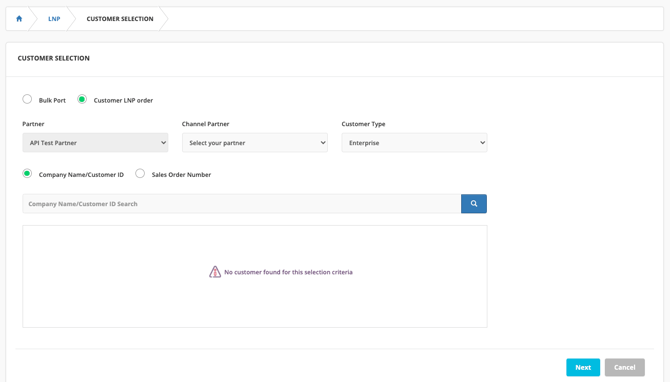The image size is (670, 382).
Task: Focus the Company Name/Customer ID search field
Action: point(241,204)
